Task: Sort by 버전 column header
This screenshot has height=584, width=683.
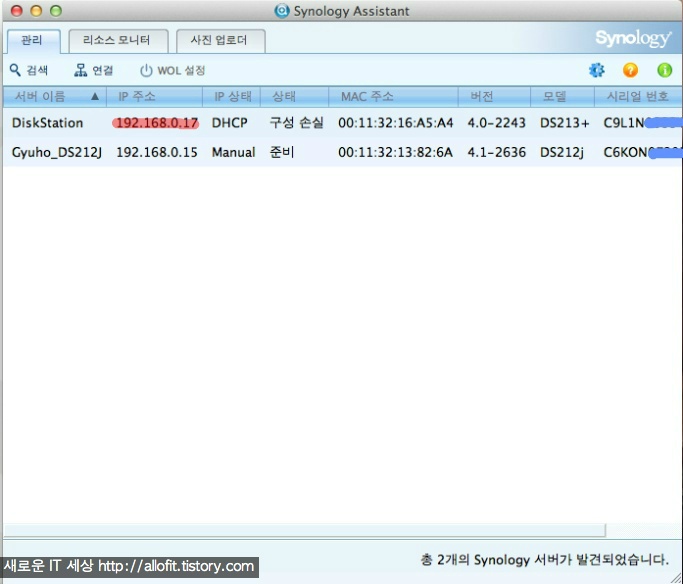Action: coord(494,96)
